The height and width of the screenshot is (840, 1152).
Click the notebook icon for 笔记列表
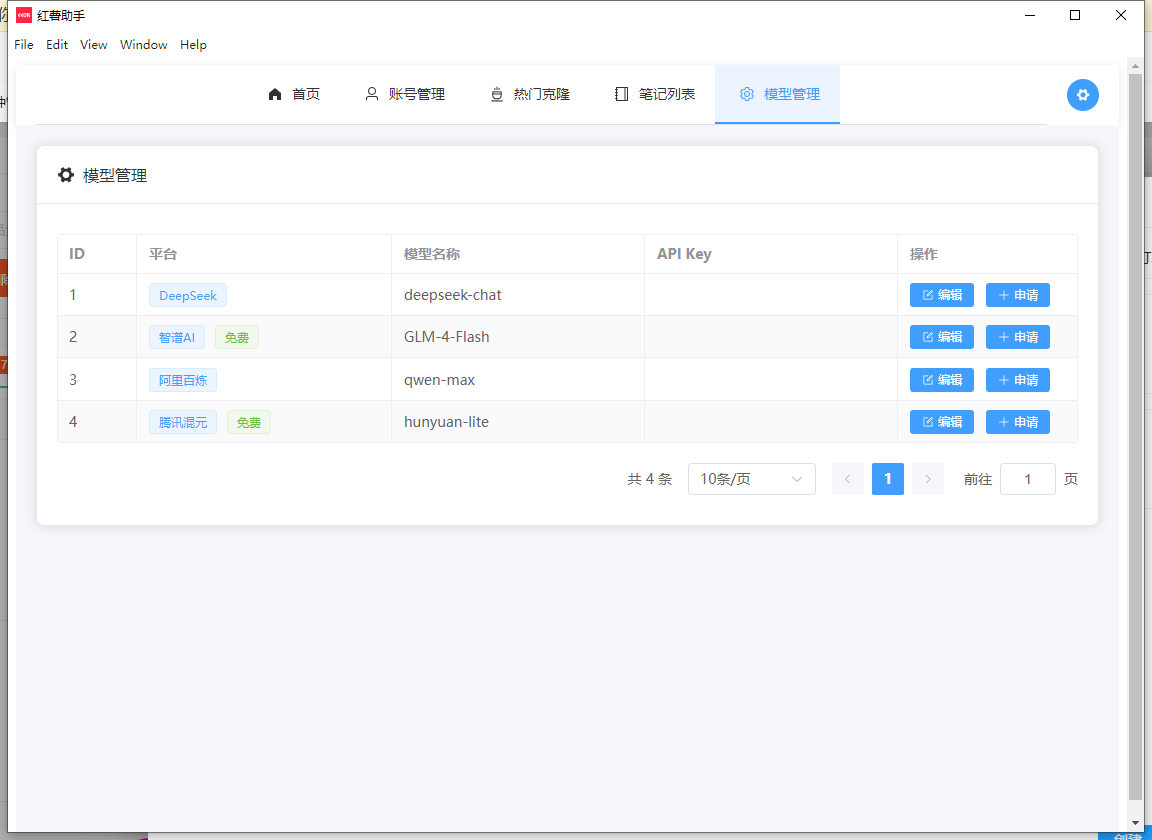pos(622,94)
